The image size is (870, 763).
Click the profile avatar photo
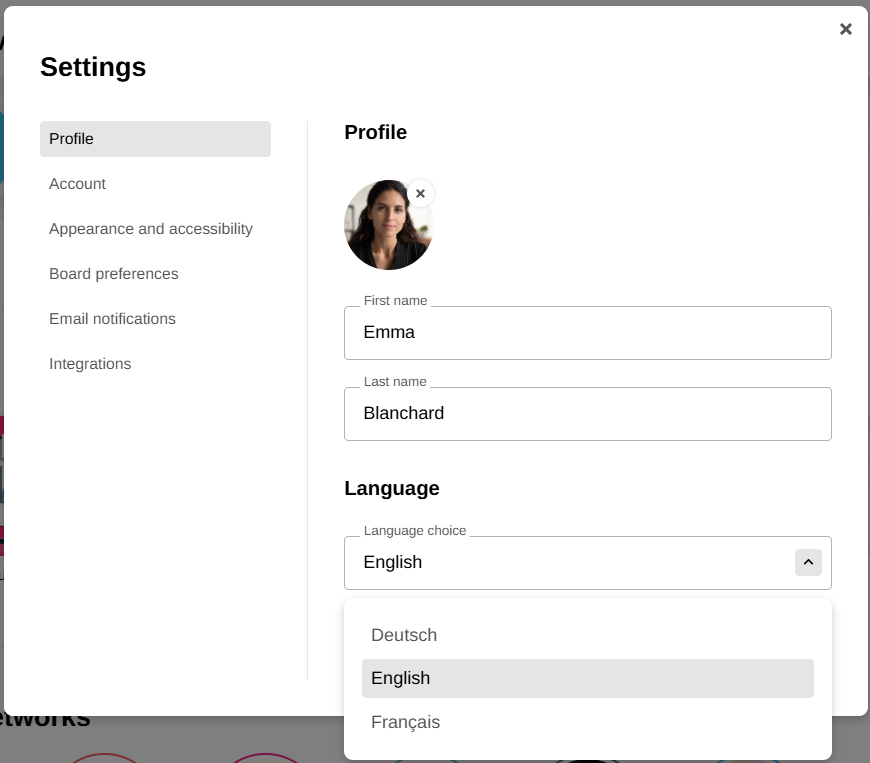[387, 226]
